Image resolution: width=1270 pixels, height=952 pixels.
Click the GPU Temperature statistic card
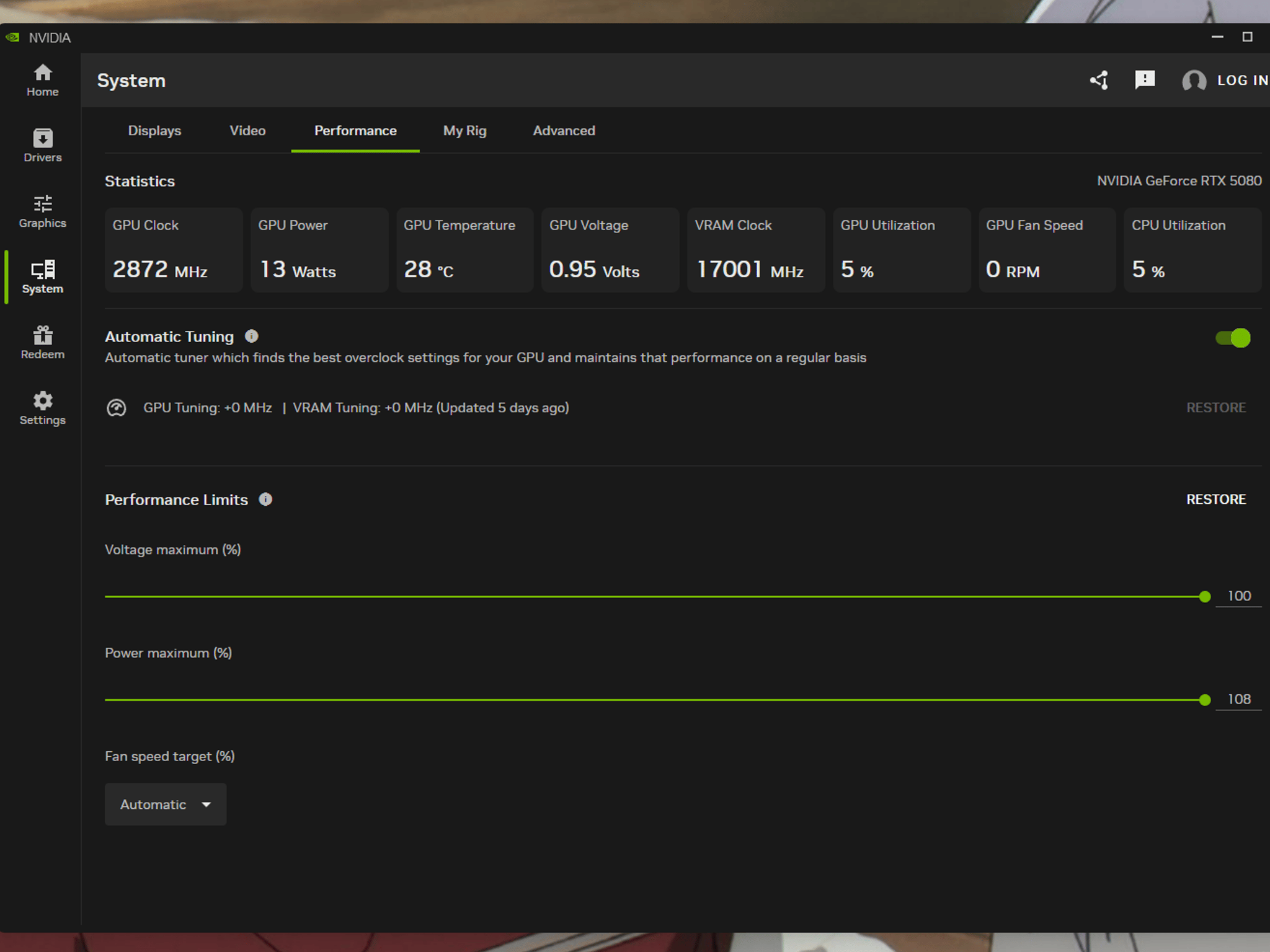coord(465,250)
